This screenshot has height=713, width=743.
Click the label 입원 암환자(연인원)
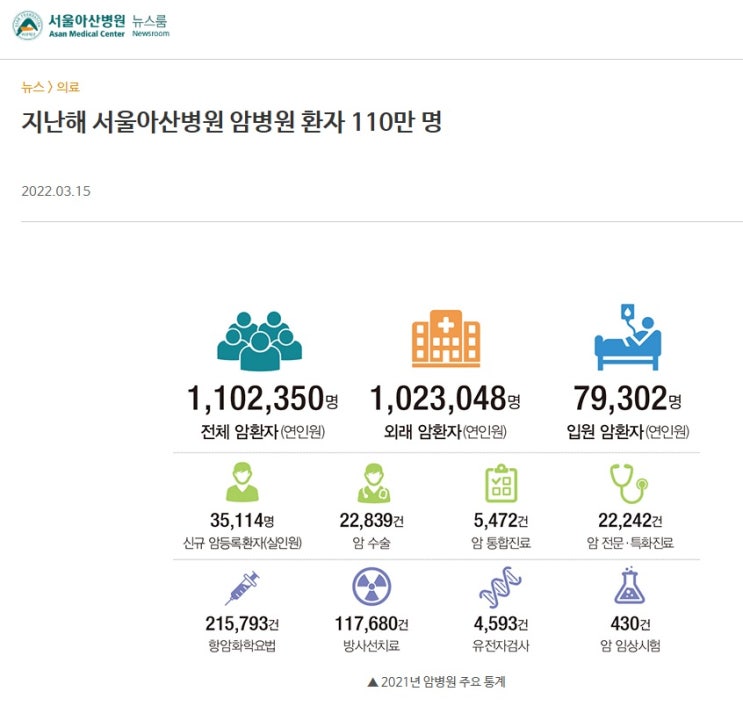point(628,432)
